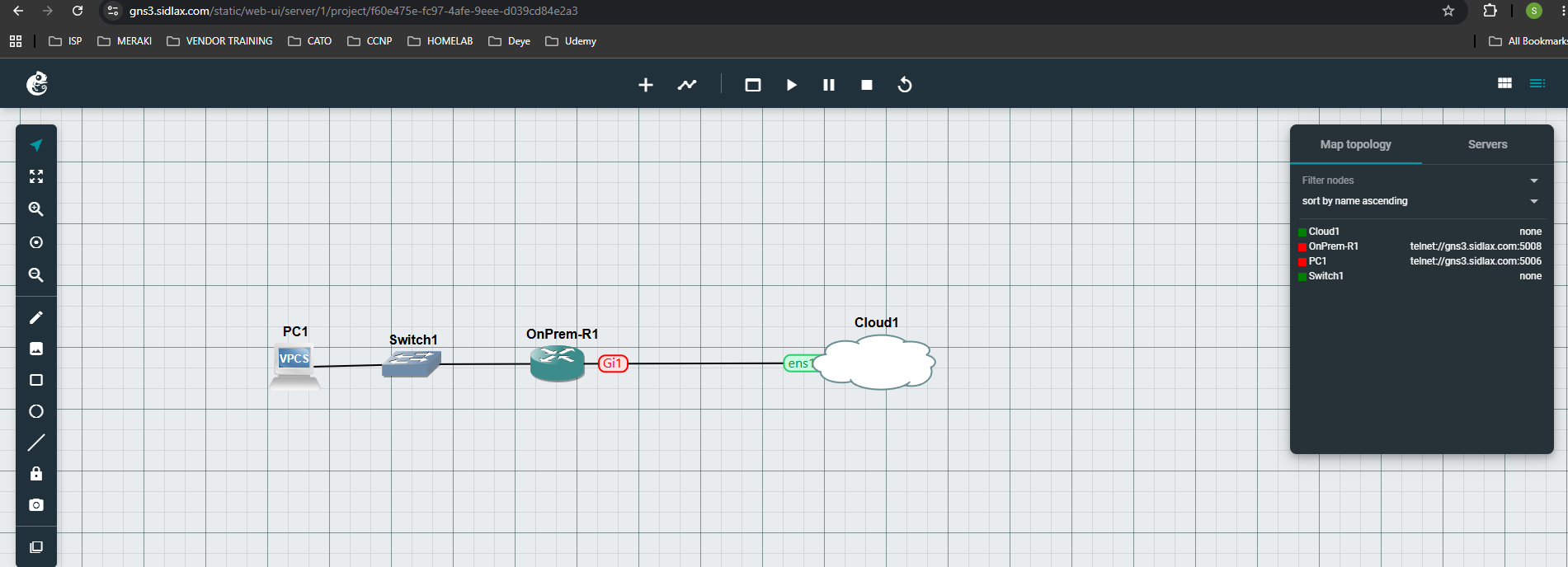The image size is (1568, 567).
Task: Select Cloud1 in the topology list
Action: pyautogui.click(x=1323, y=232)
